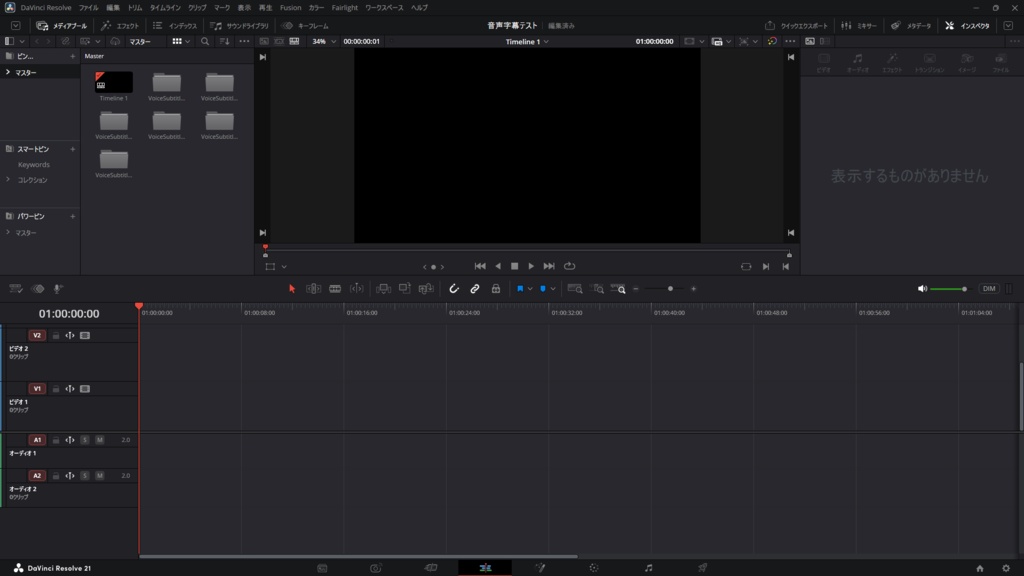Stop playback in the viewer
Screen dimensions: 1024x576
coord(515,266)
